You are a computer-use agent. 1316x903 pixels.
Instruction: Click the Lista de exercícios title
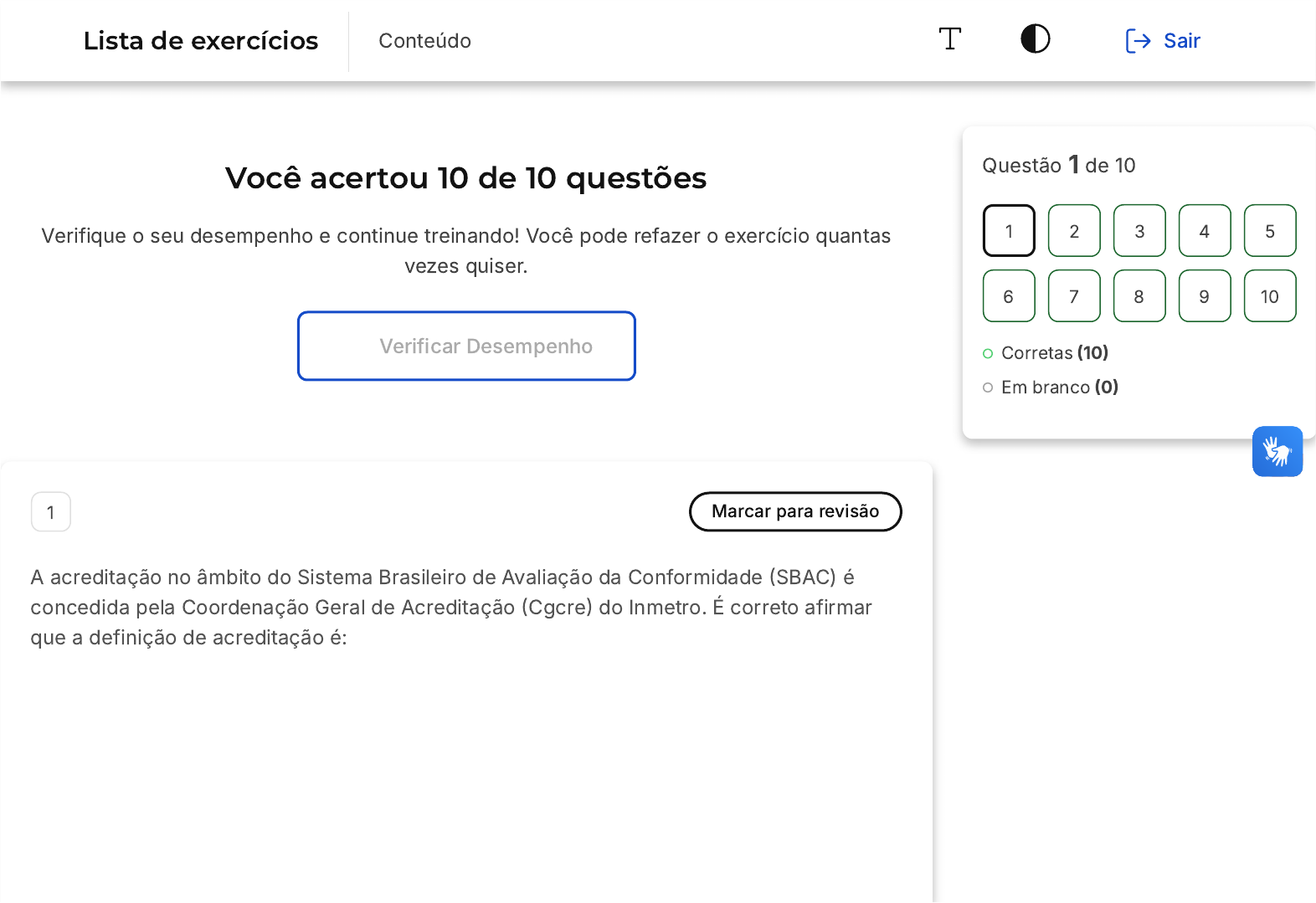coord(201,41)
